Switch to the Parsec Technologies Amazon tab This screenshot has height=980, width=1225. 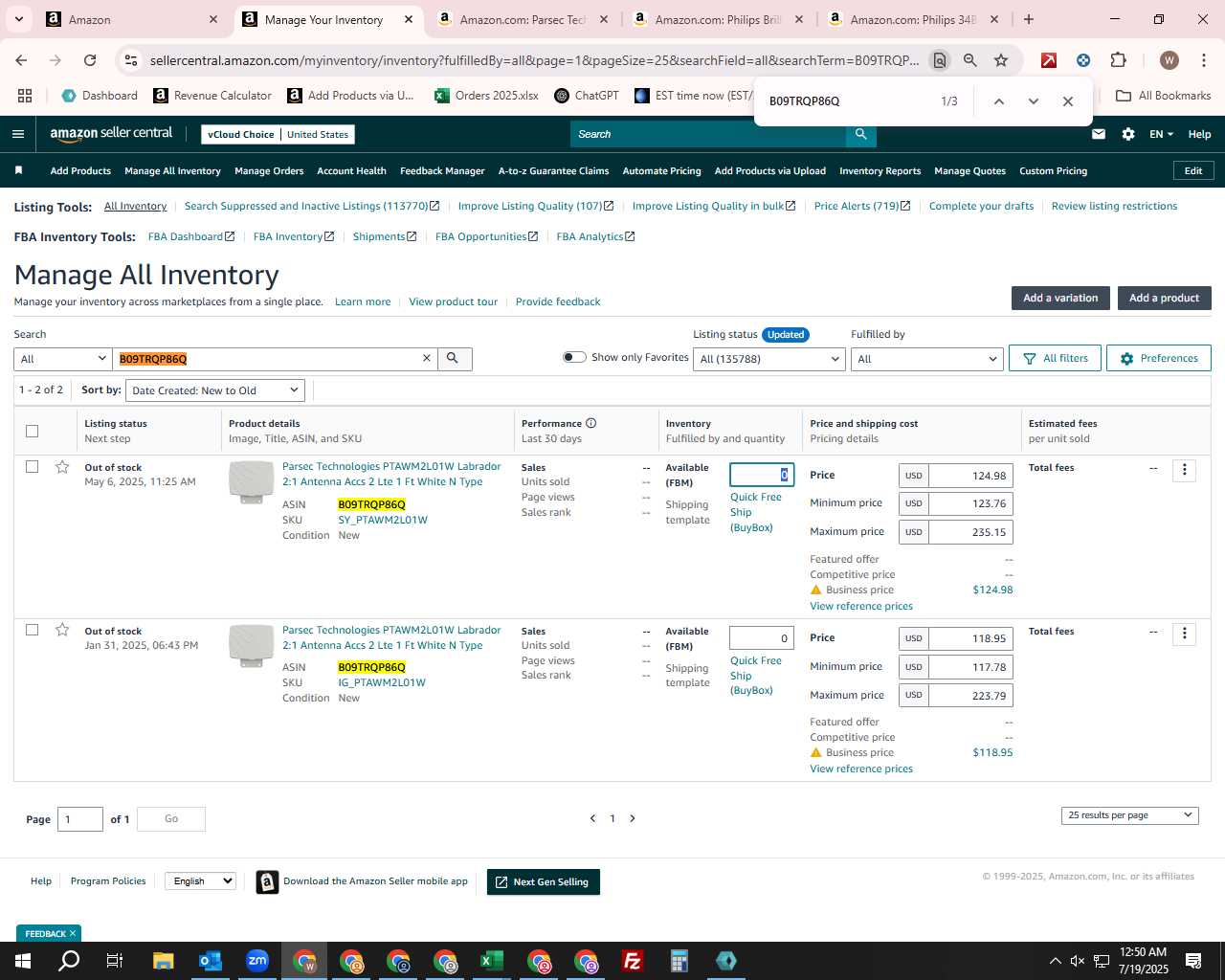pyautogui.click(x=522, y=19)
